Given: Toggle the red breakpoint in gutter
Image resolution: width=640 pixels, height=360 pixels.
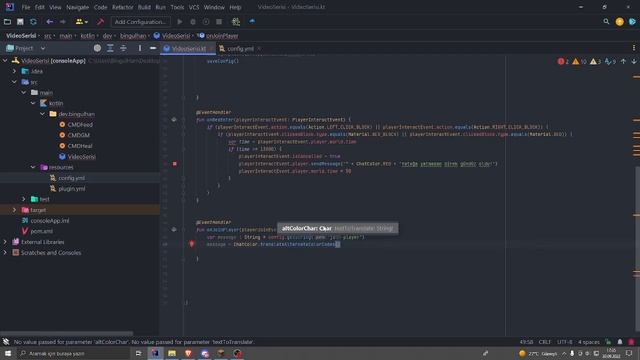Looking at the screenshot, I should pos(175,164).
